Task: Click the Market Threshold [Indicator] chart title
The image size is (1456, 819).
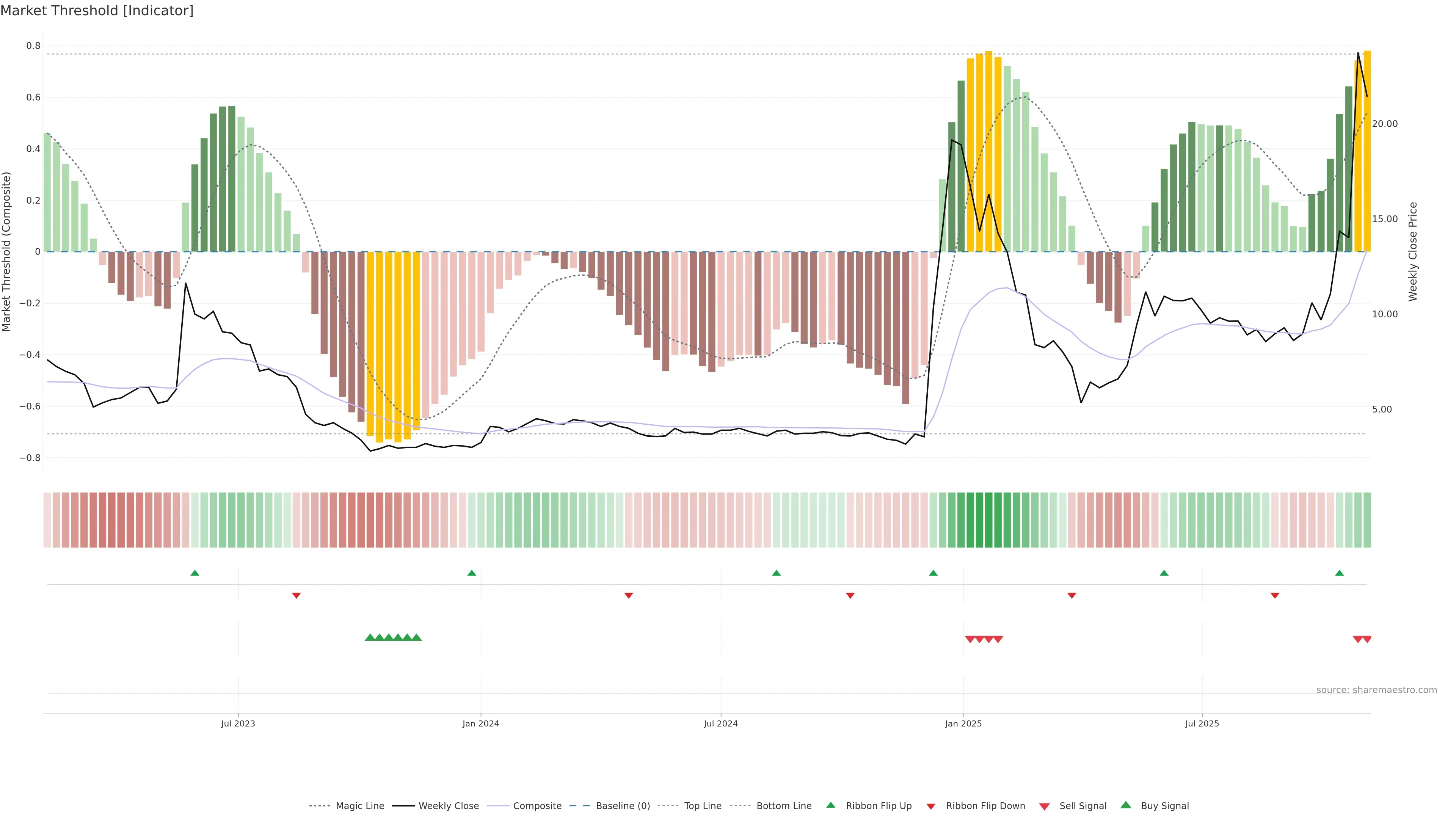Action: point(97,11)
